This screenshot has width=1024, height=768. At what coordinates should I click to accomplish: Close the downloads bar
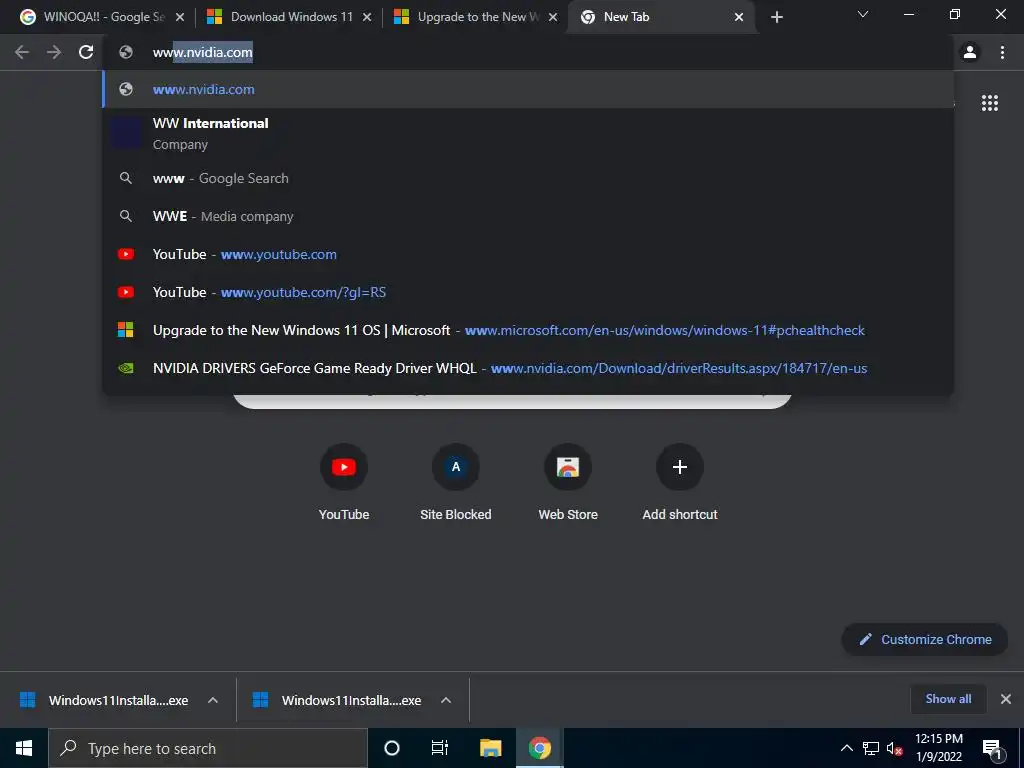click(x=1006, y=699)
